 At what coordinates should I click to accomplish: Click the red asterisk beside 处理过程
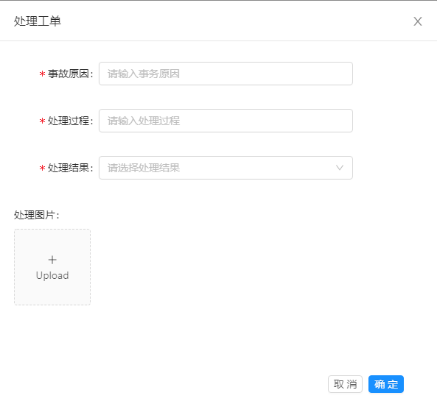click(x=42, y=121)
